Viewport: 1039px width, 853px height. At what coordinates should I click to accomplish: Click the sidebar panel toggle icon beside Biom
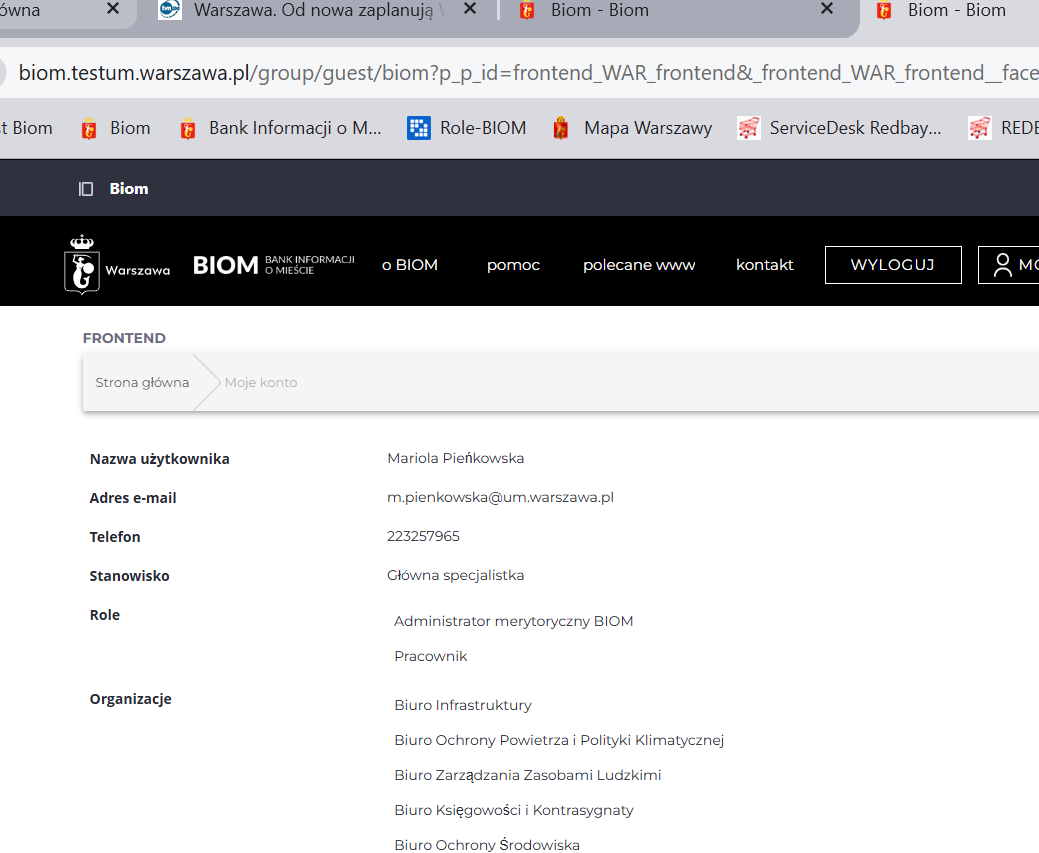click(86, 189)
